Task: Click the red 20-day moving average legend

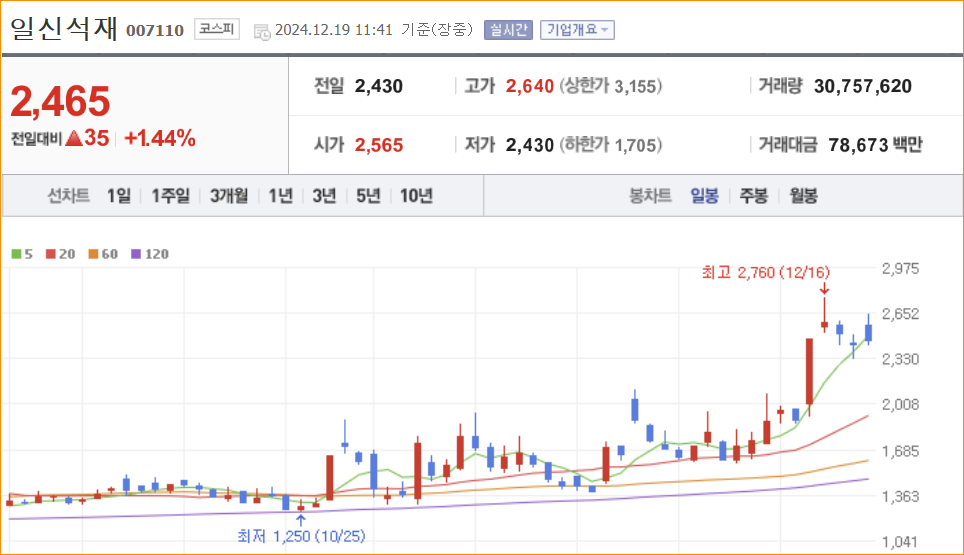Action: [60, 254]
